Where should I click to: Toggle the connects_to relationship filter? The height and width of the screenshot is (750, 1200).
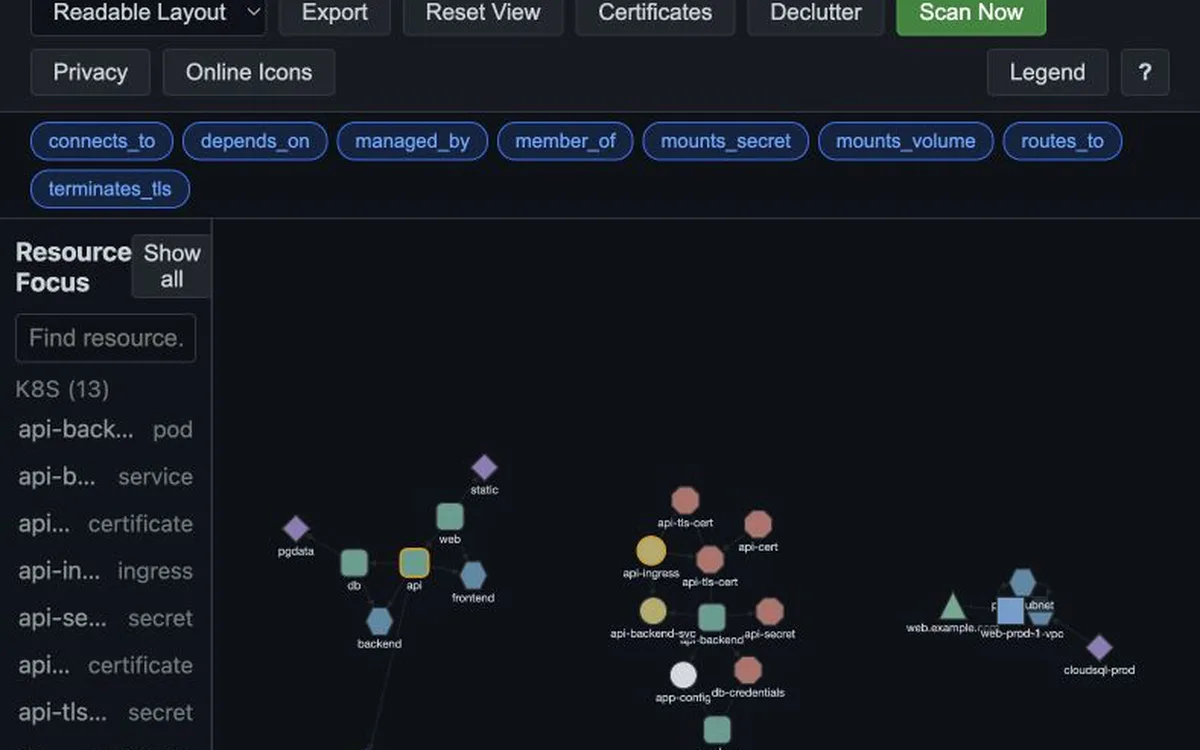(x=102, y=141)
